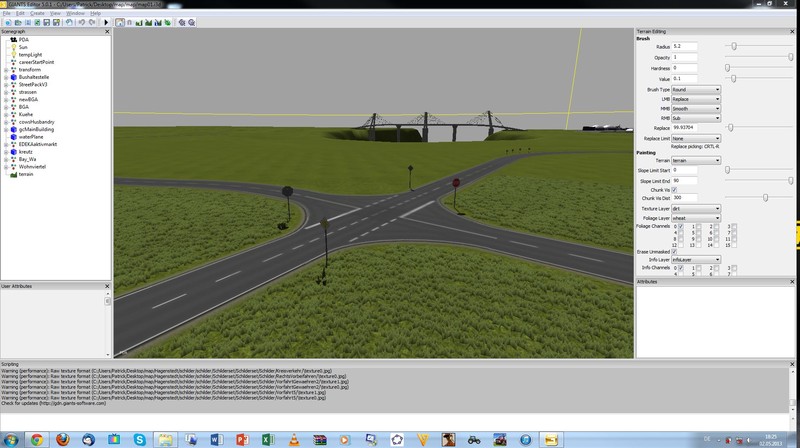
Task: Activate the terrain sculpt mode icon
Action: coord(139,22)
